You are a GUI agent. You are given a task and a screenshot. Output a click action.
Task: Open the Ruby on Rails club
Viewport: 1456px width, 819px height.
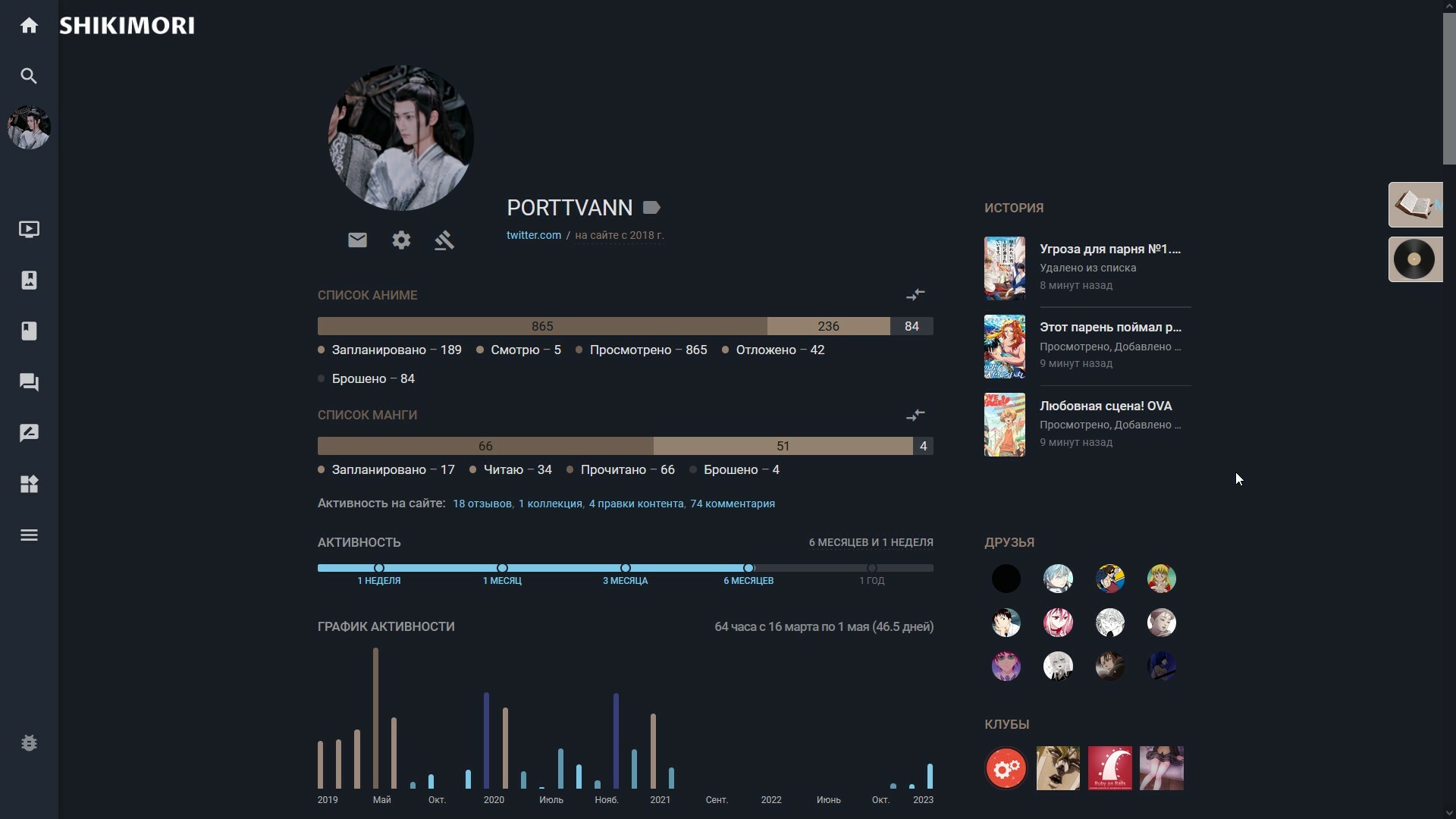pyautogui.click(x=1109, y=768)
